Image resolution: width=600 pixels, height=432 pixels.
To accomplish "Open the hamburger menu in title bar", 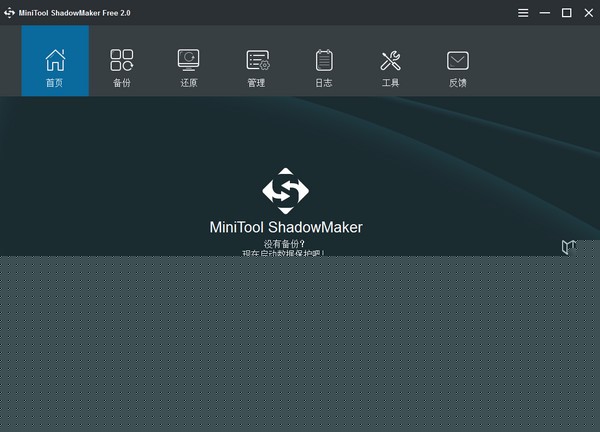I will coord(523,13).
